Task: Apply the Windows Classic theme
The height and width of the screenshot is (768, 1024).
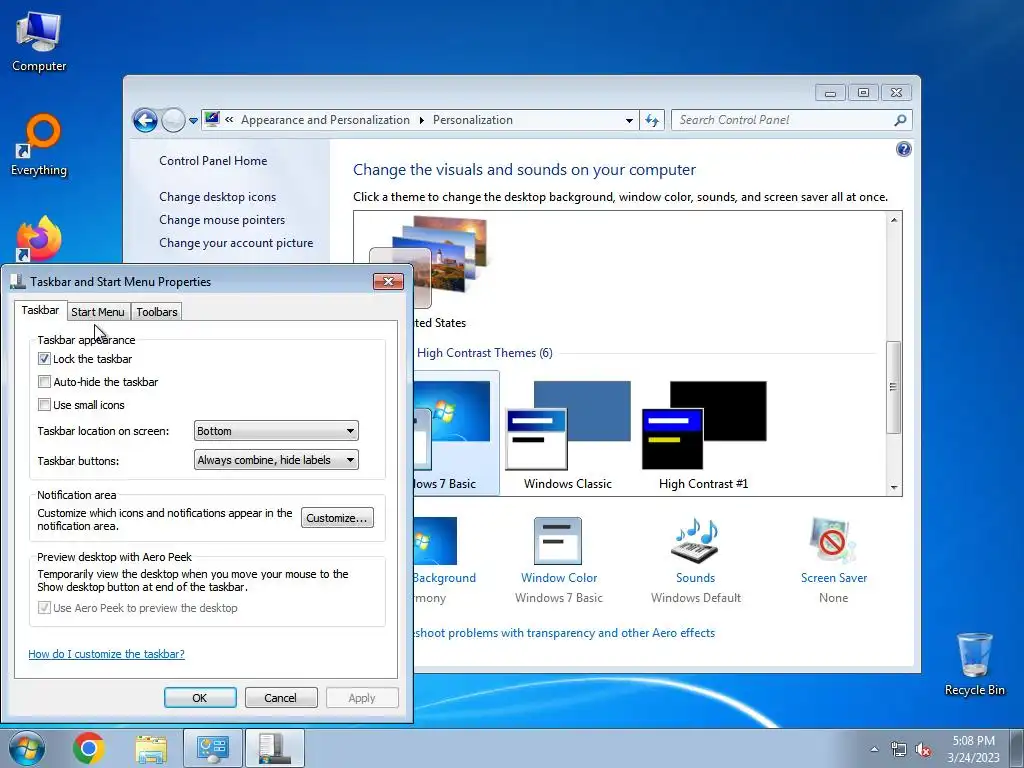Action: 568,434
